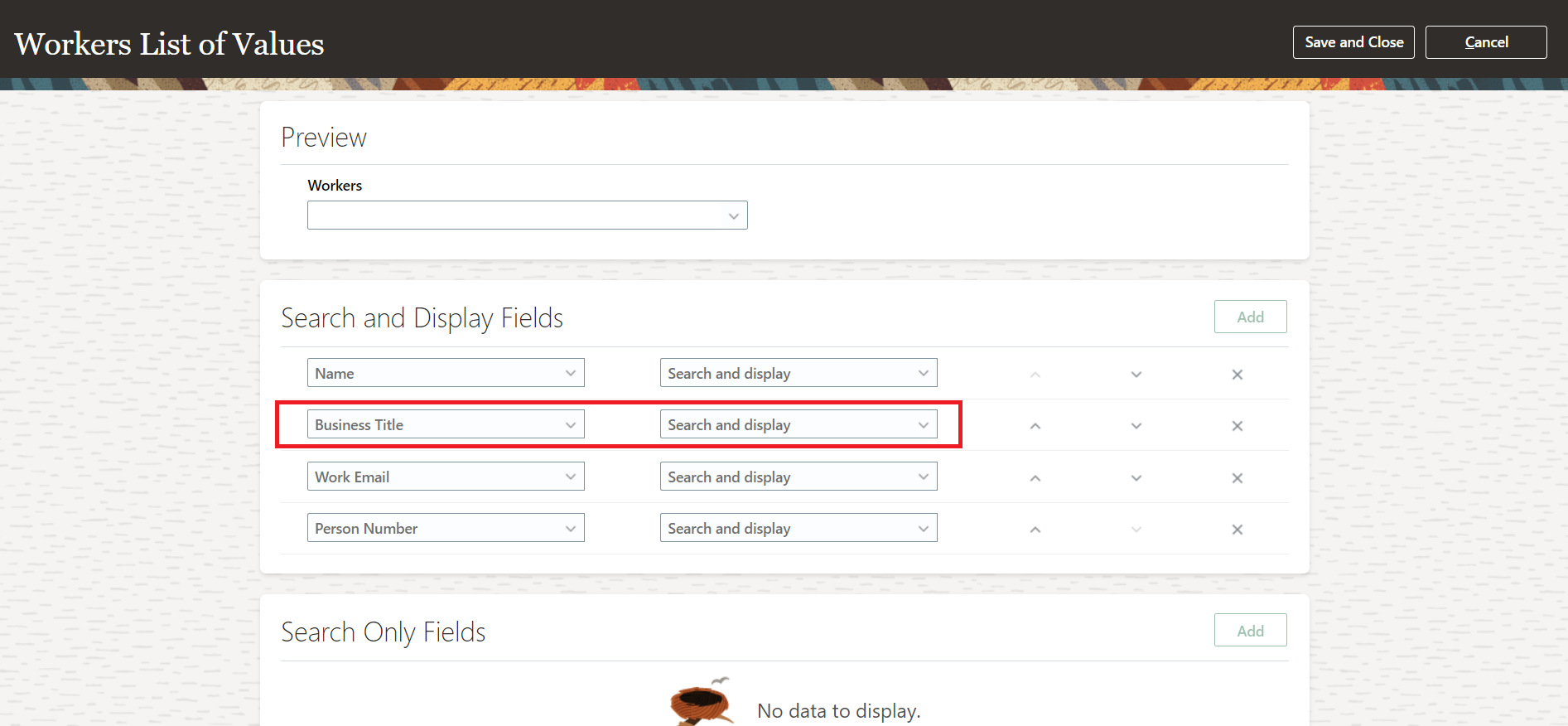Remove the Person Number row
This screenshot has height=726, width=1568.
point(1237,530)
